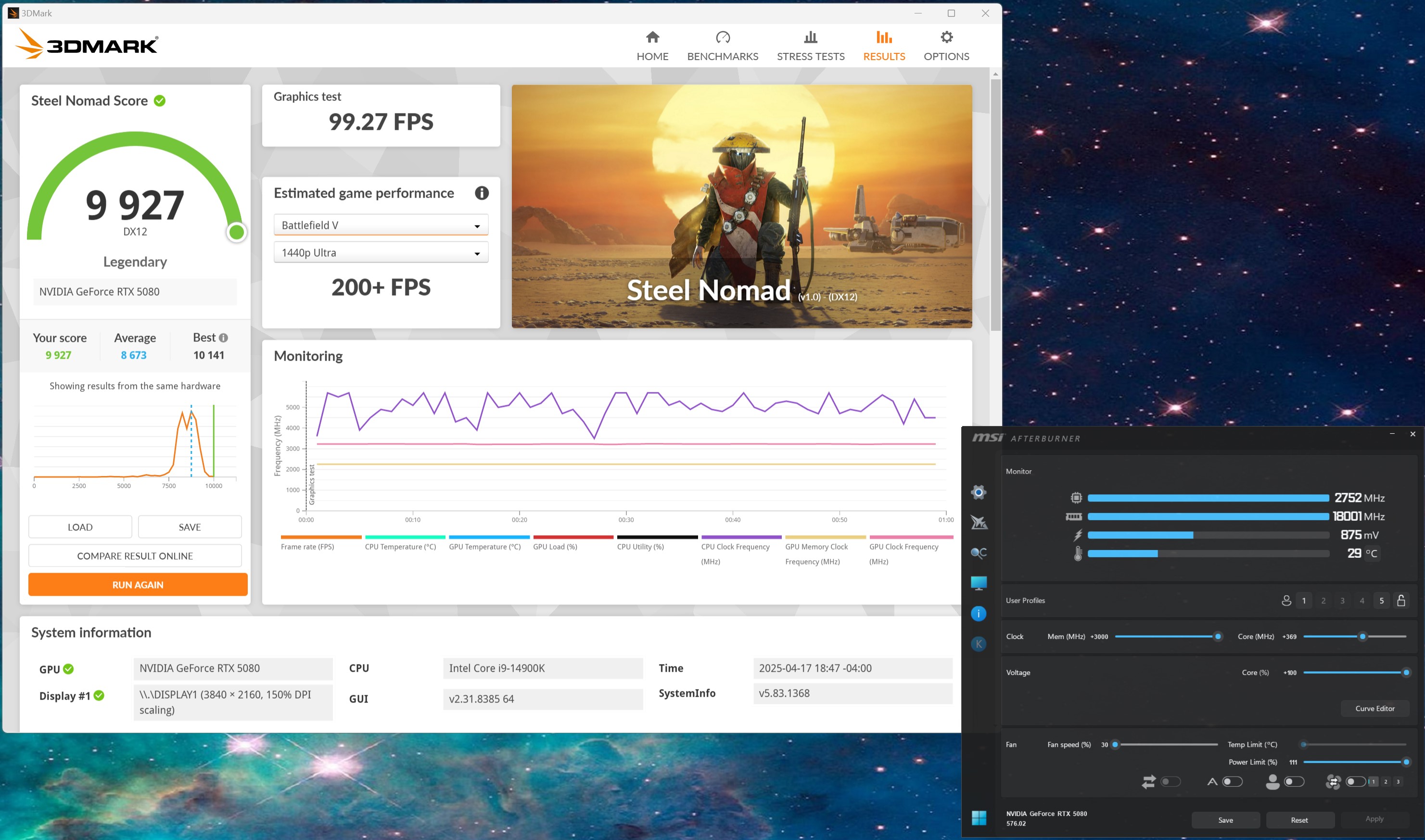Click COMPARE RESULT ONLINE

tap(135, 556)
